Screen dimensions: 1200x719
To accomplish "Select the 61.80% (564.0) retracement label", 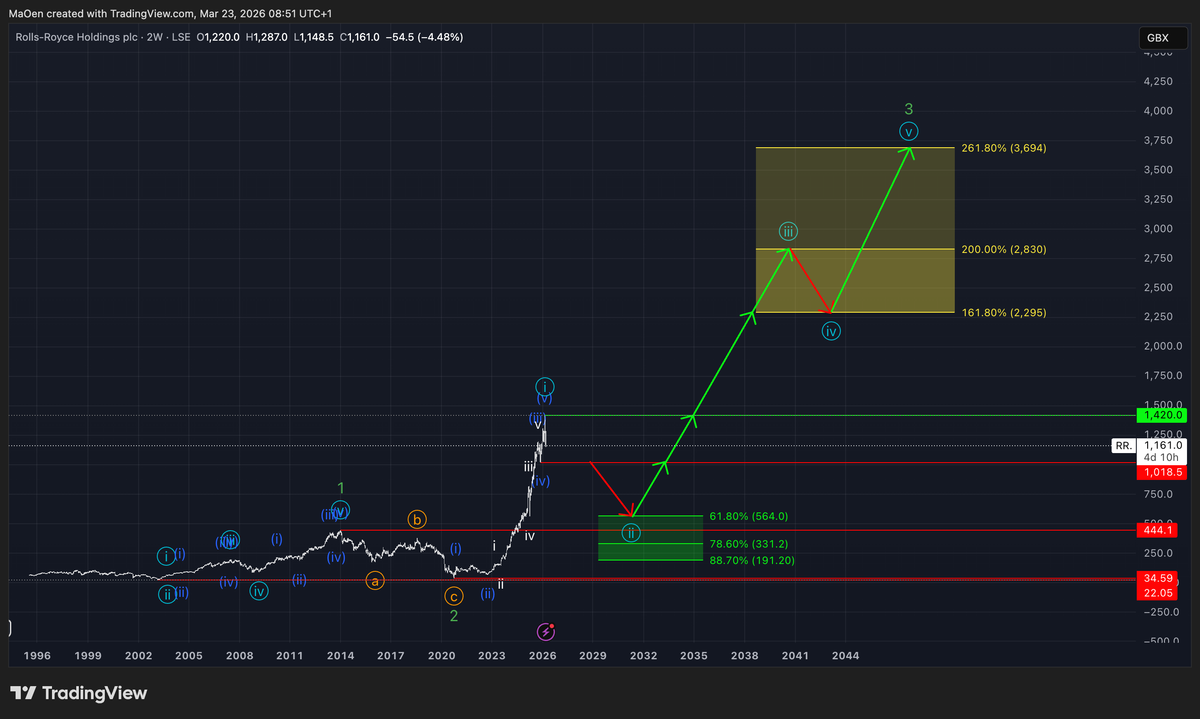I will tap(749, 516).
